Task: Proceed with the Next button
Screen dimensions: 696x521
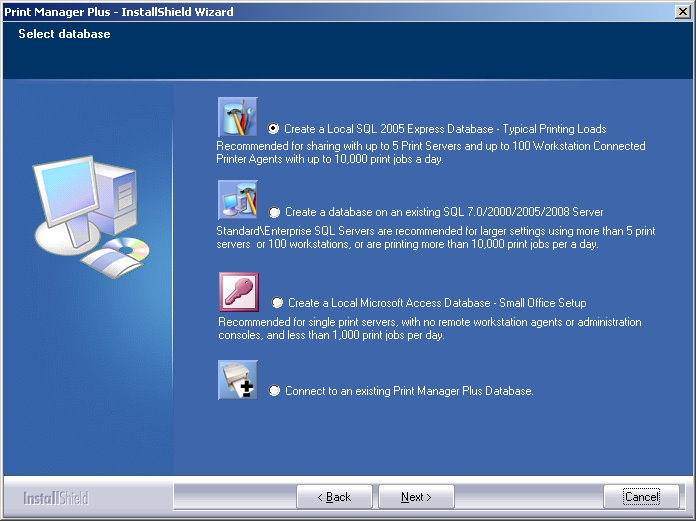Action: [416, 497]
